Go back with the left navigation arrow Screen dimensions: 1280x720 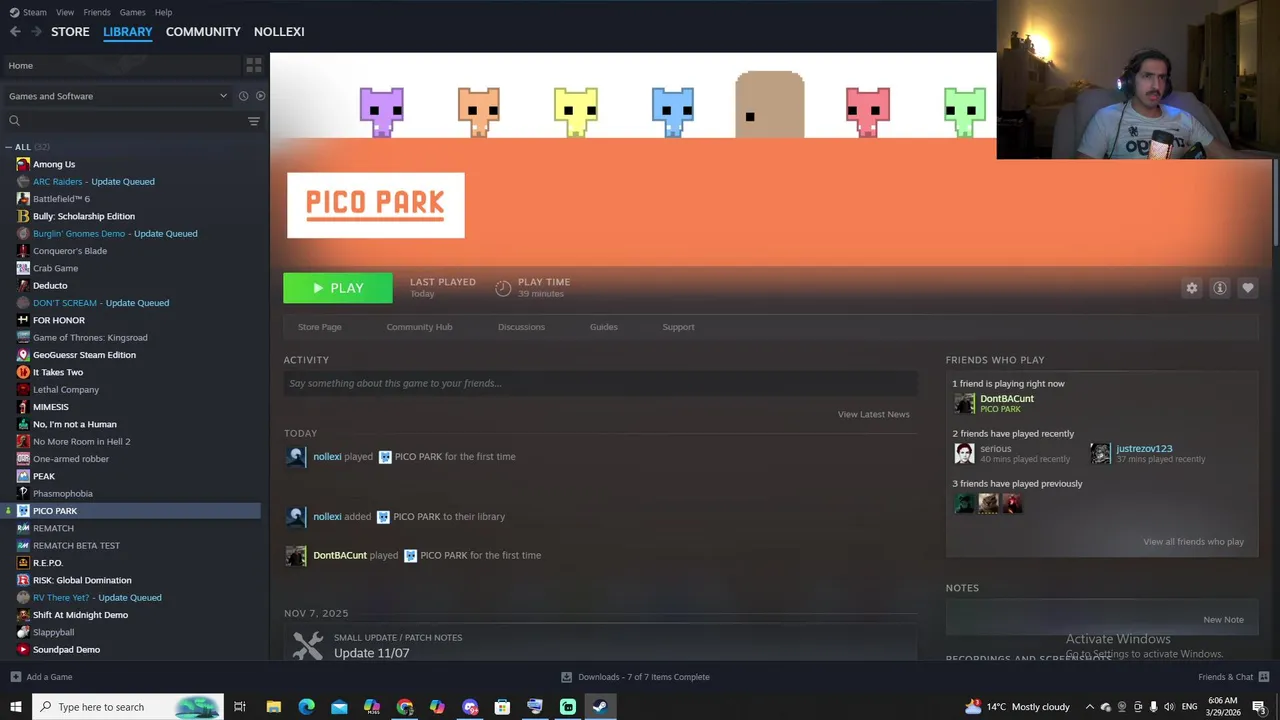click(15, 32)
